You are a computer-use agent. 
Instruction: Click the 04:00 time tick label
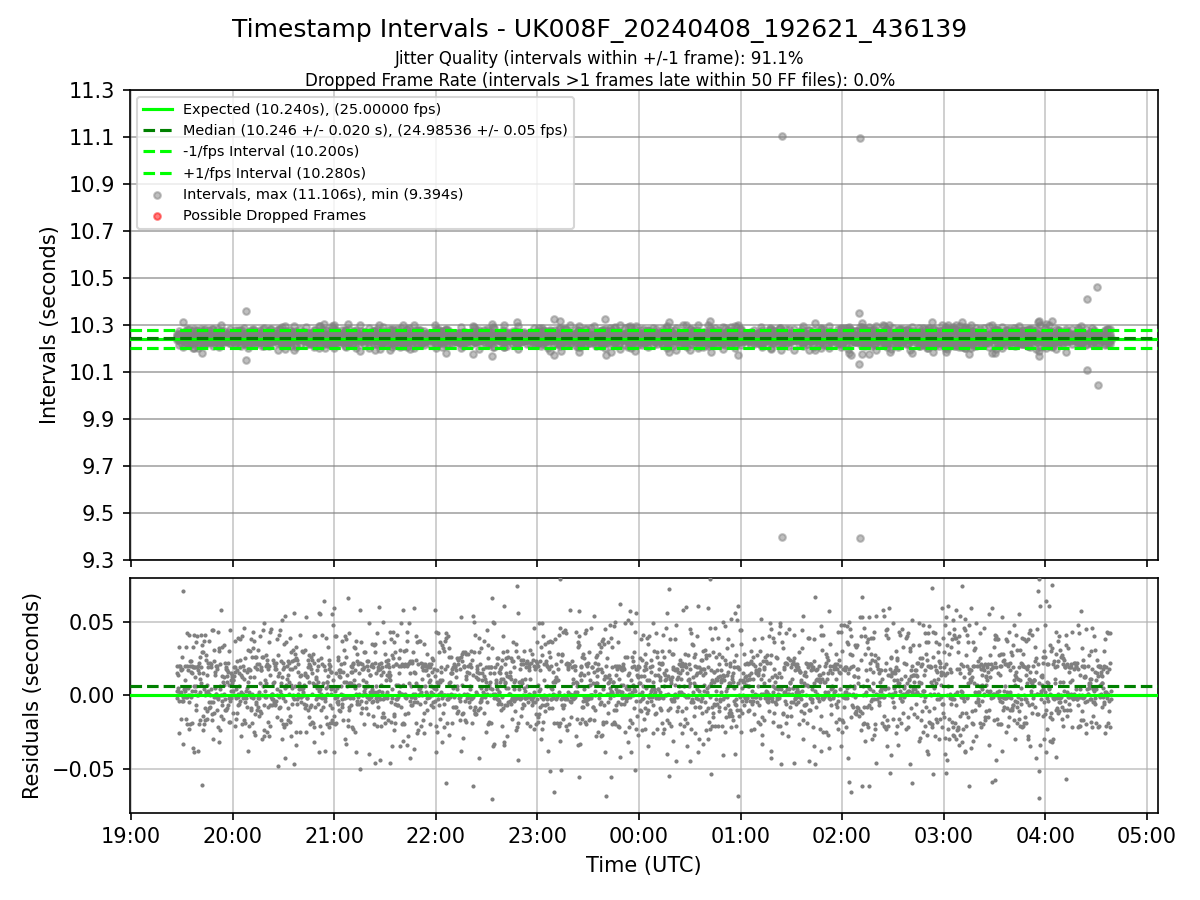tap(1044, 834)
